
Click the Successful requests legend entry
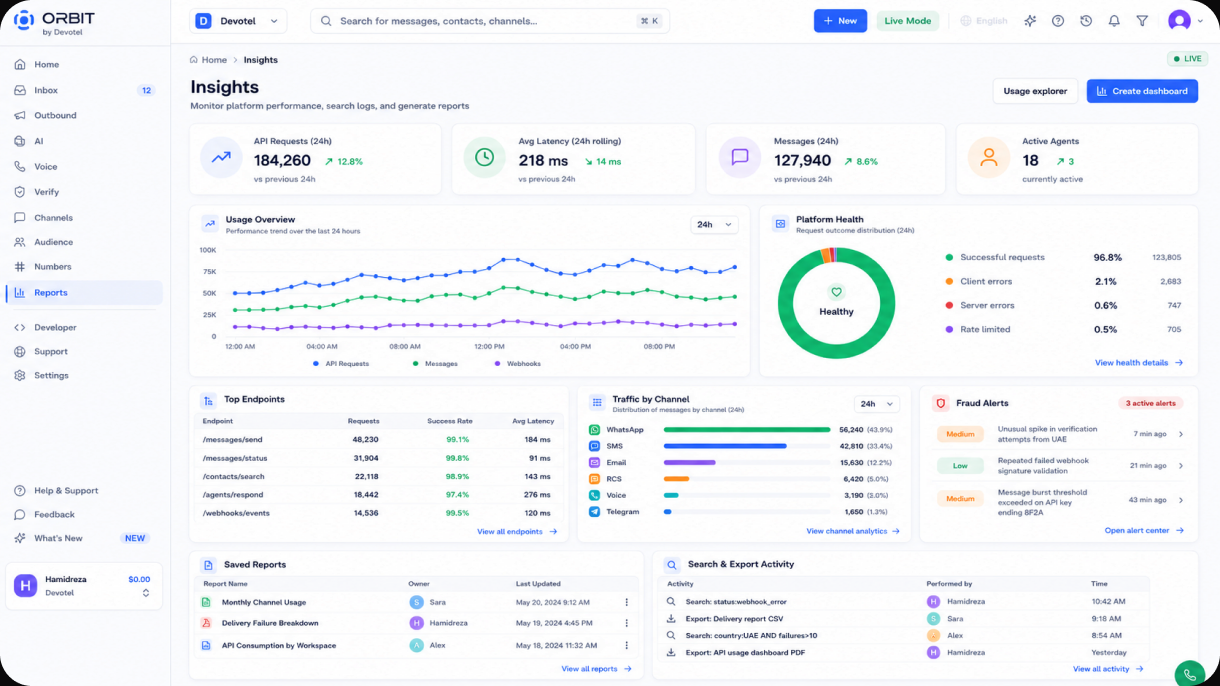(x=1063, y=258)
